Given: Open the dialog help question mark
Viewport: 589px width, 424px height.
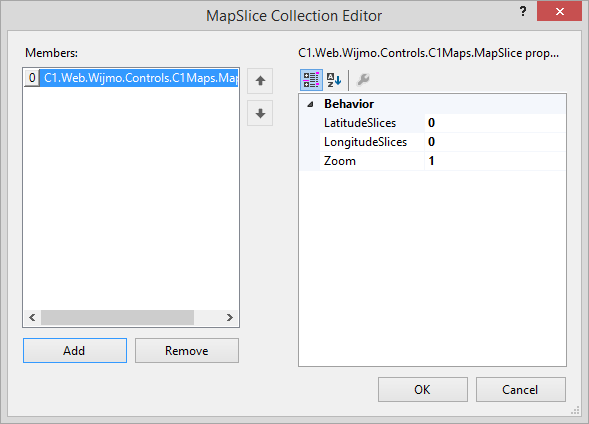Looking at the screenshot, I should (x=523, y=12).
